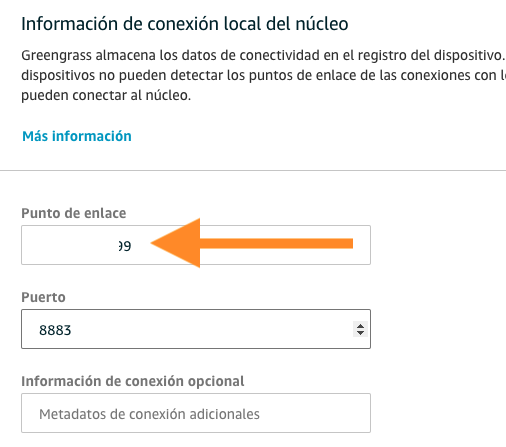This screenshot has width=506, height=447.
Task: Click the Punto de enlace label
Action: (74, 213)
